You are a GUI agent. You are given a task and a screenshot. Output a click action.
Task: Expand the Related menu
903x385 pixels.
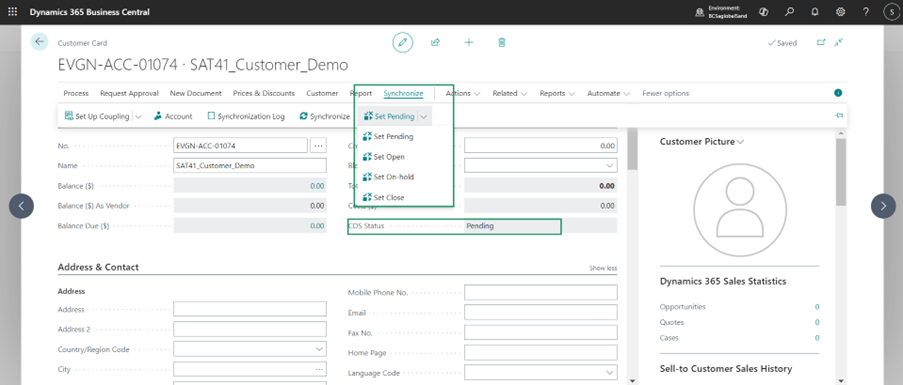(x=510, y=93)
